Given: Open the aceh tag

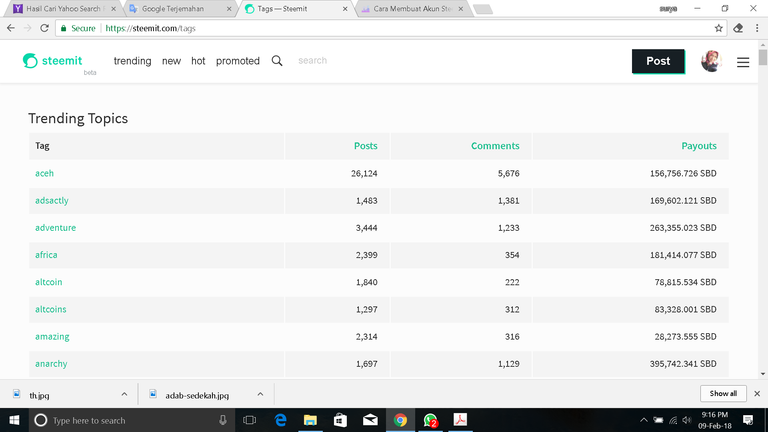Looking at the screenshot, I should (44, 173).
